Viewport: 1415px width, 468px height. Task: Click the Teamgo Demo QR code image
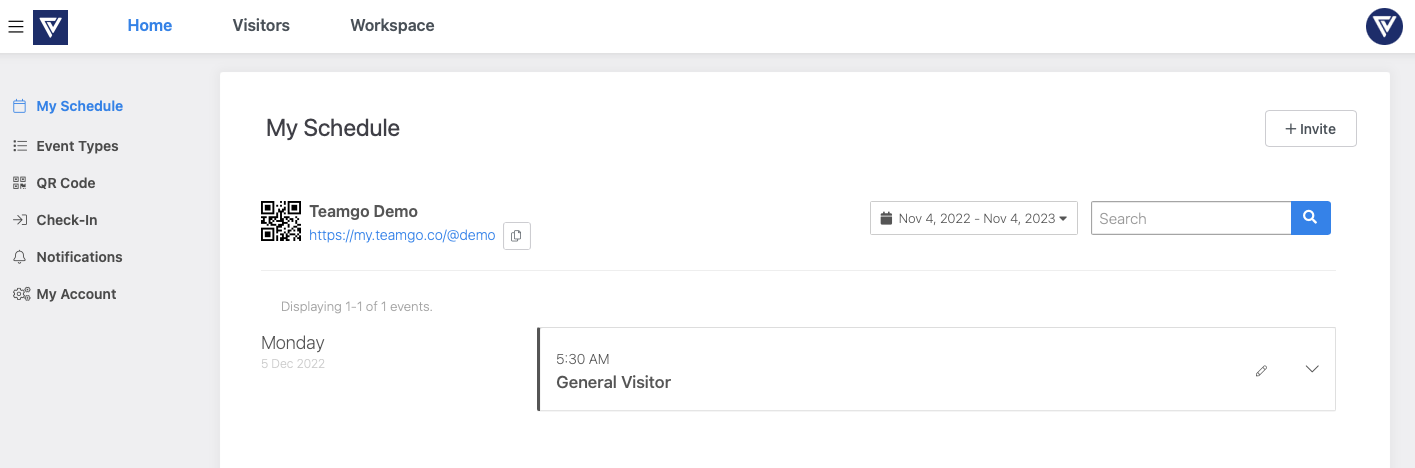(x=281, y=221)
